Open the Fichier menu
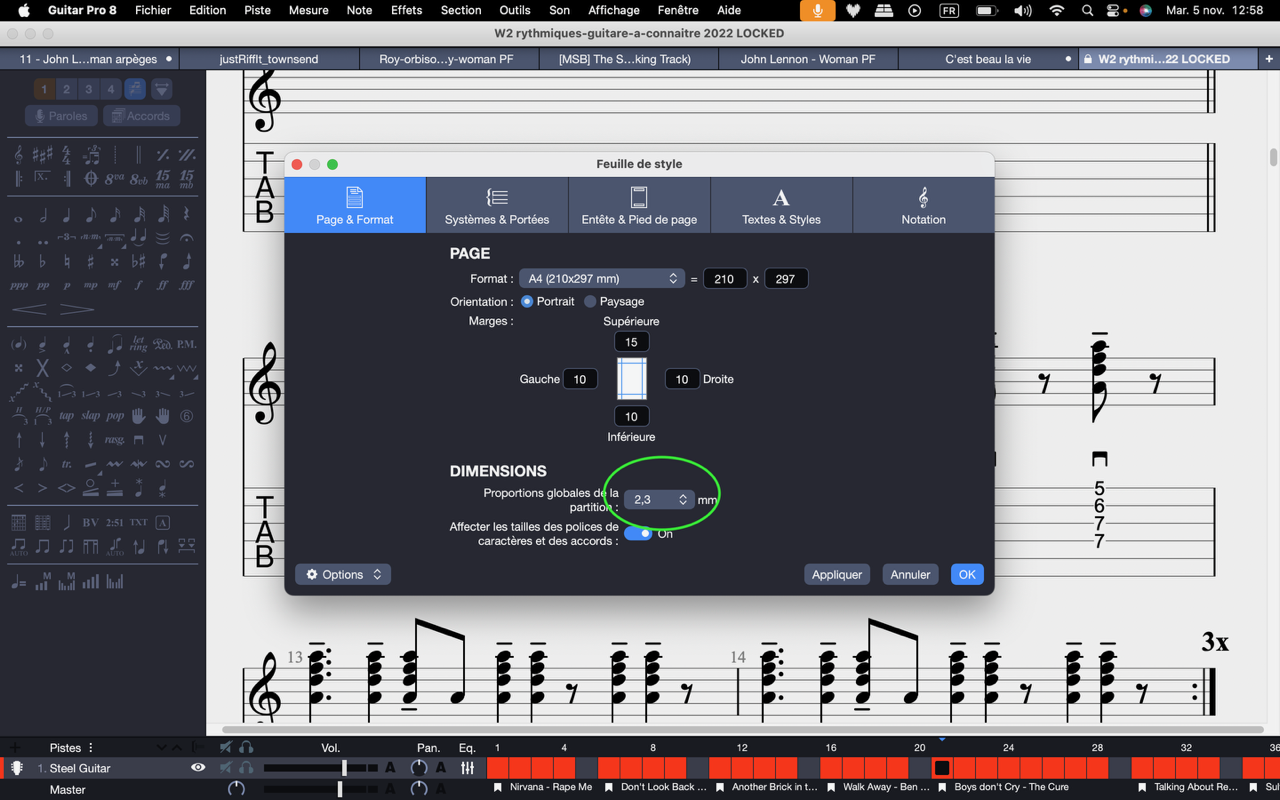The height and width of the screenshot is (800, 1280). tap(153, 10)
